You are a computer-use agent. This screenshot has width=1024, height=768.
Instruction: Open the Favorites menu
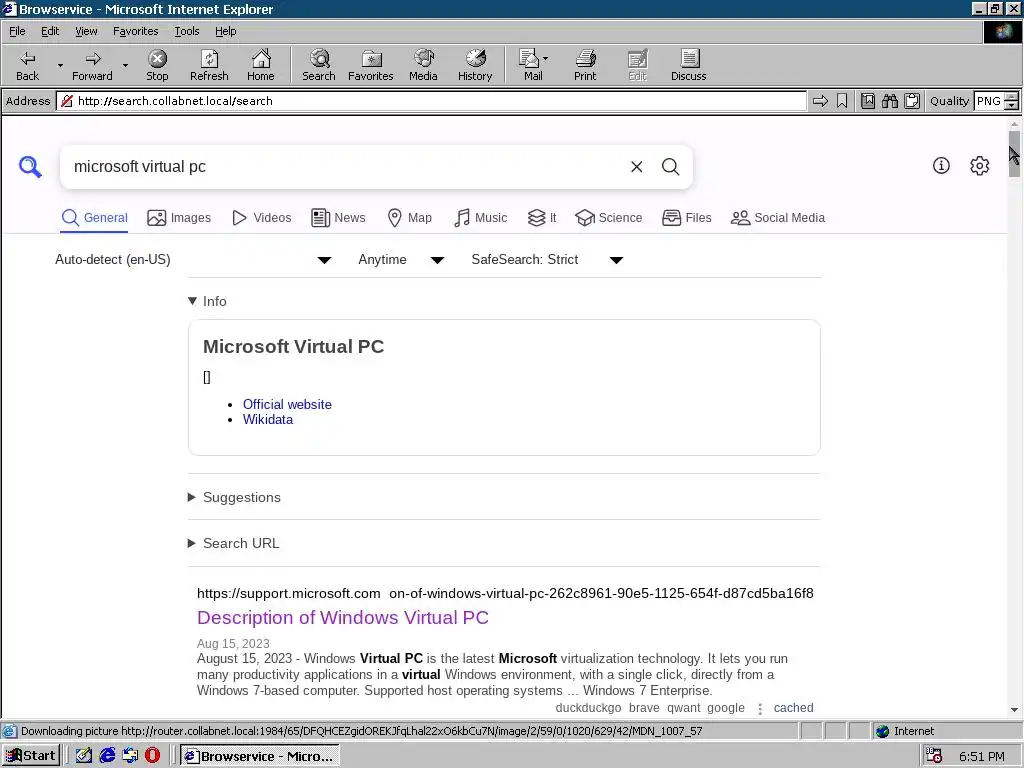[135, 31]
